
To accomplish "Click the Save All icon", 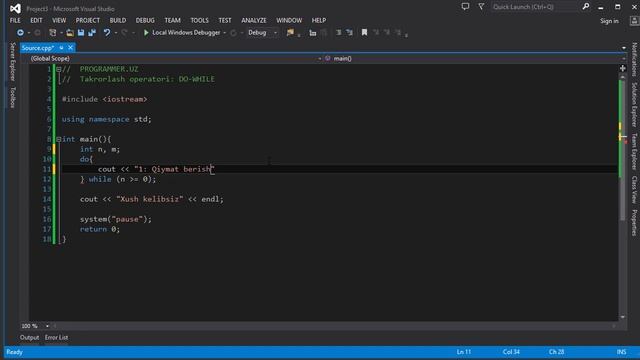I will pyautogui.click(x=92, y=33).
